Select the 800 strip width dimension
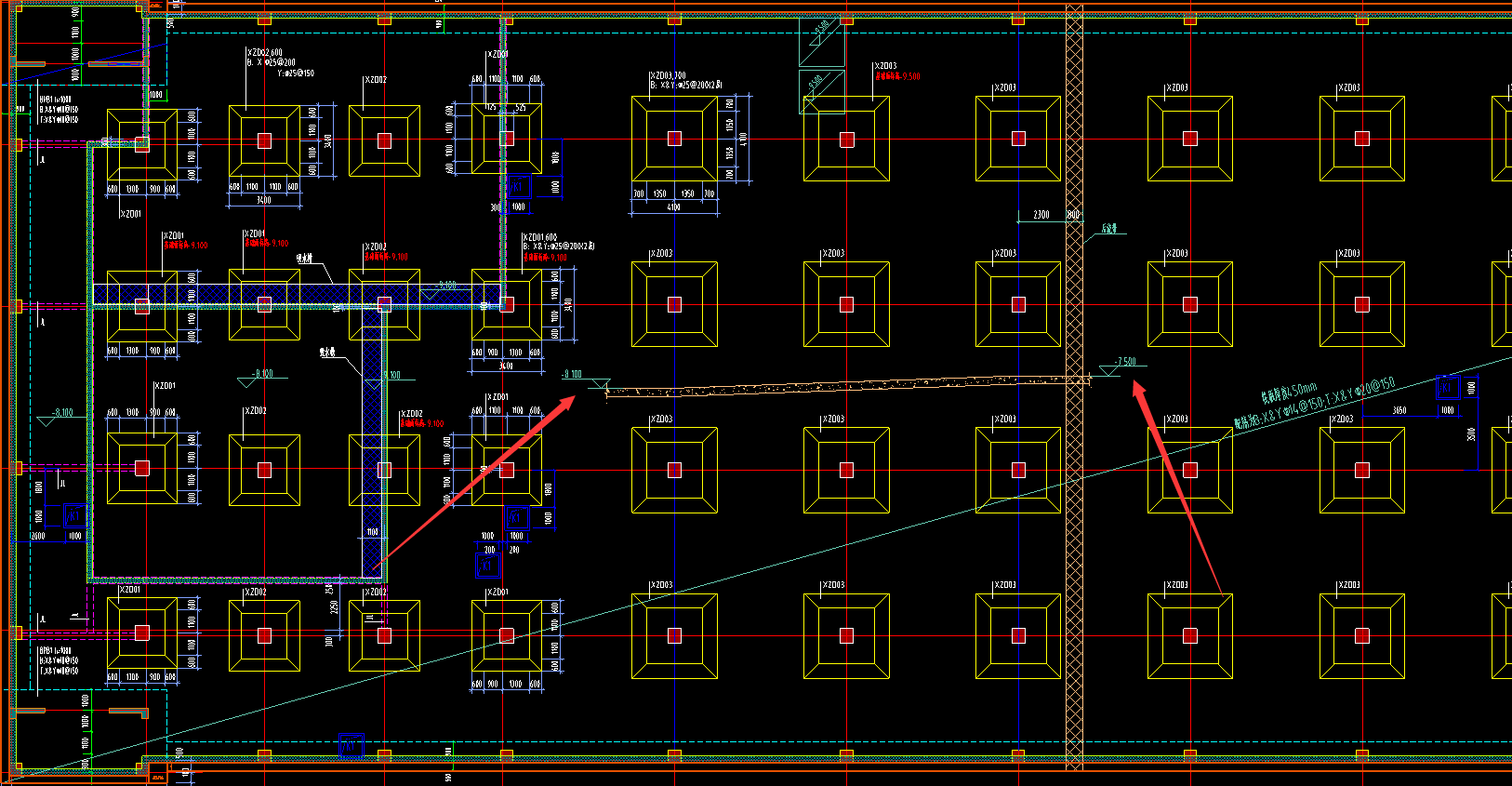The height and width of the screenshot is (786, 1512). (1073, 215)
